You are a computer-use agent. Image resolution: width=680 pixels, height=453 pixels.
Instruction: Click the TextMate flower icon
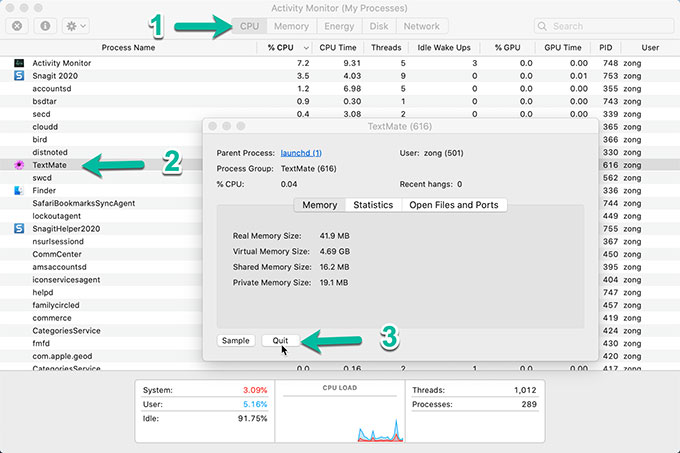19,164
